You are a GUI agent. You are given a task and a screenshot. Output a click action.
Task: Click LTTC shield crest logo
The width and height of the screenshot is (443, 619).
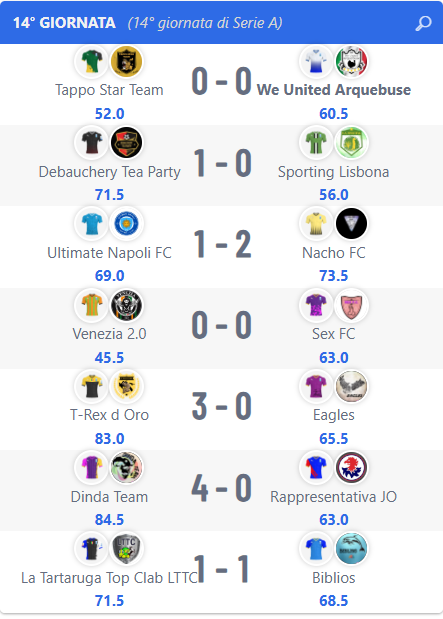point(126,549)
